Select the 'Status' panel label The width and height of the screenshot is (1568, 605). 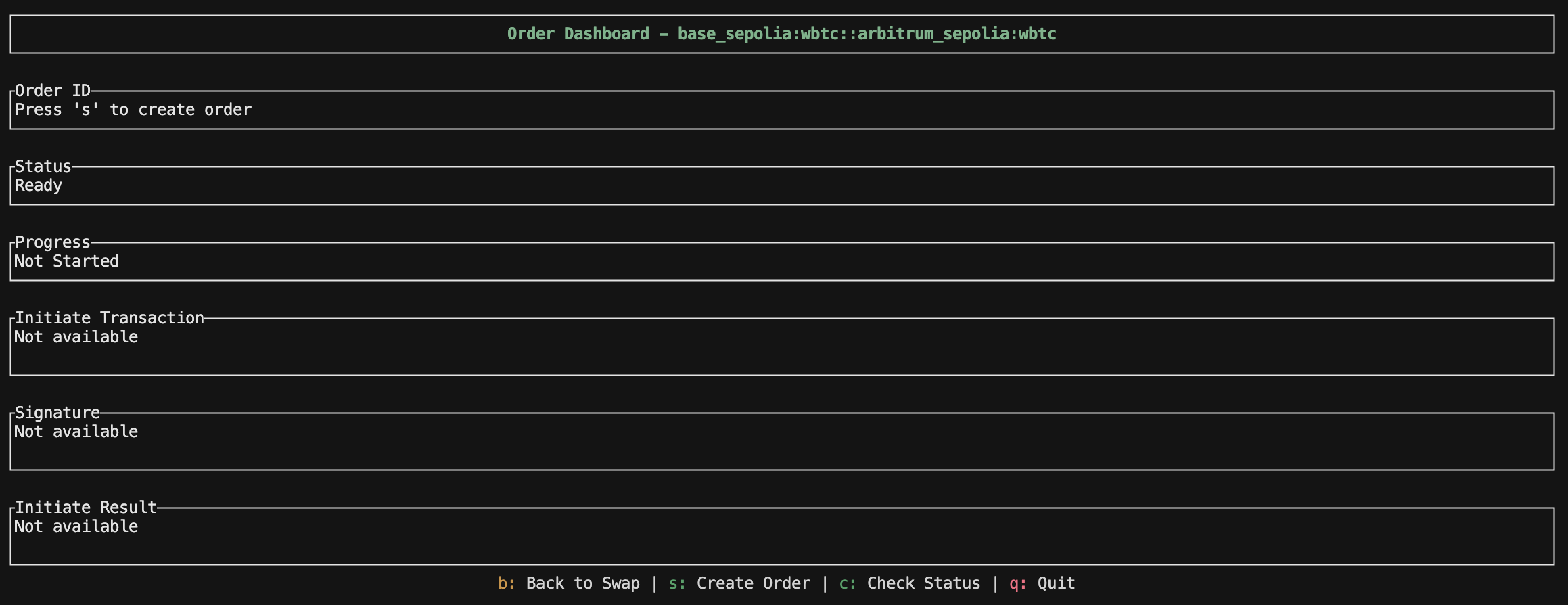click(43, 166)
